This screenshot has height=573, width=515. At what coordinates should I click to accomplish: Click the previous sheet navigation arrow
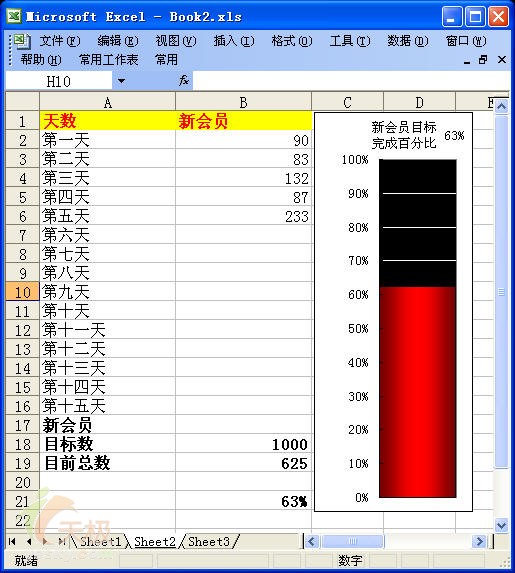(x=29, y=541)
